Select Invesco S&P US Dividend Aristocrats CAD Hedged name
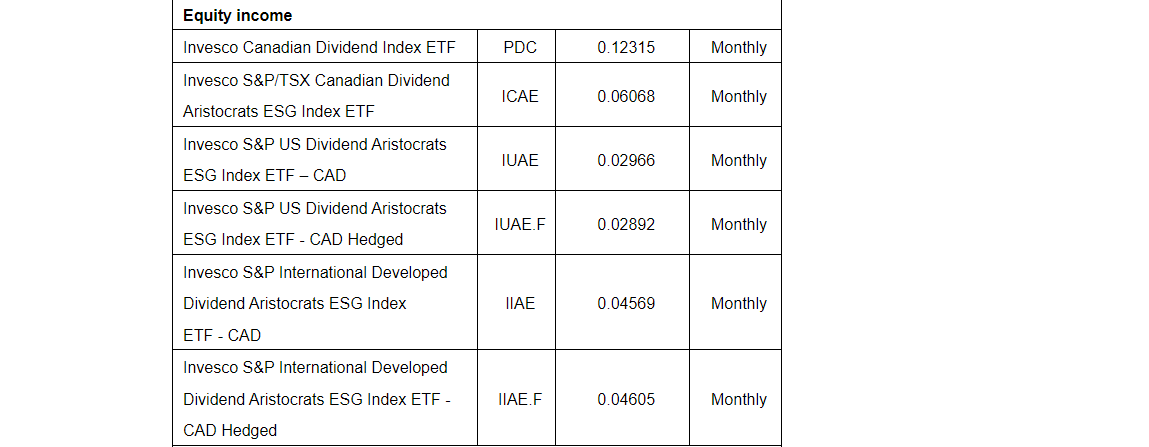1149x447 pixels. [x=315, y=223]
